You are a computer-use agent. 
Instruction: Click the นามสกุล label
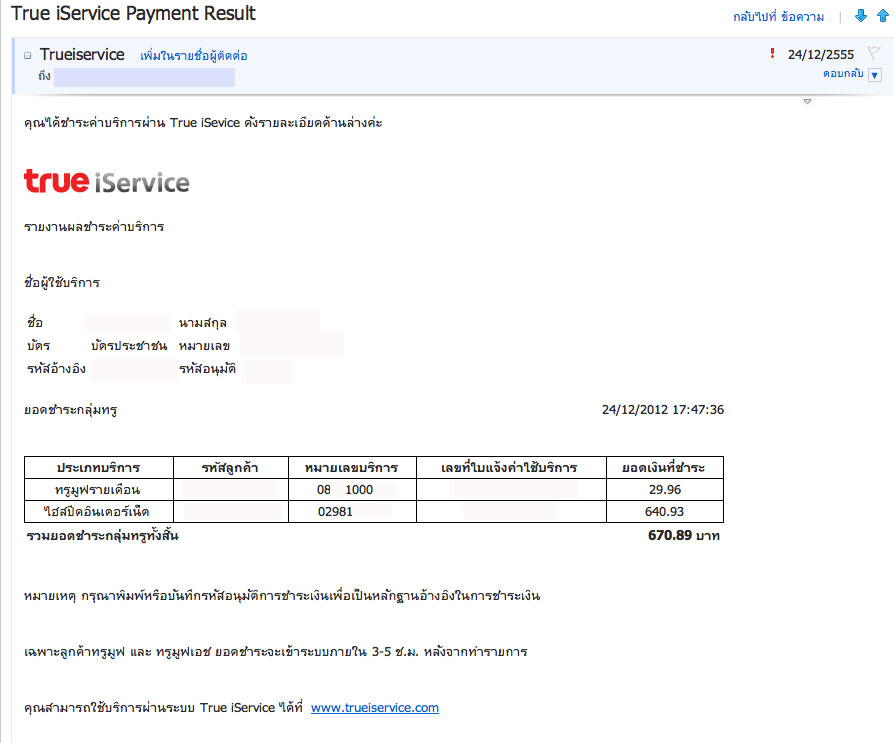tap(203, 323)
